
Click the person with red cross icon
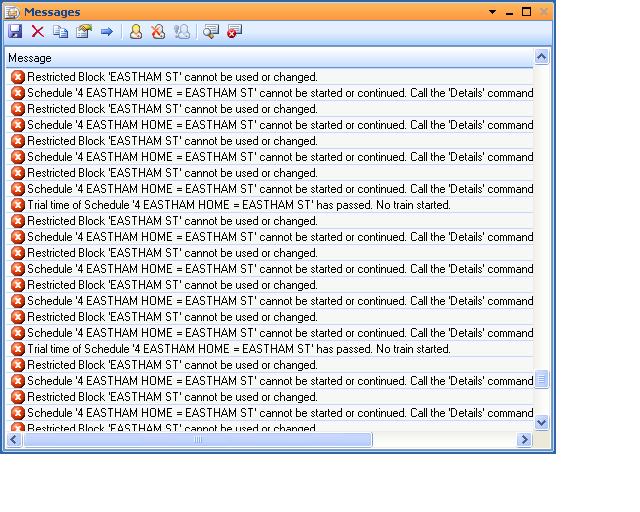[x=158, y=32]
